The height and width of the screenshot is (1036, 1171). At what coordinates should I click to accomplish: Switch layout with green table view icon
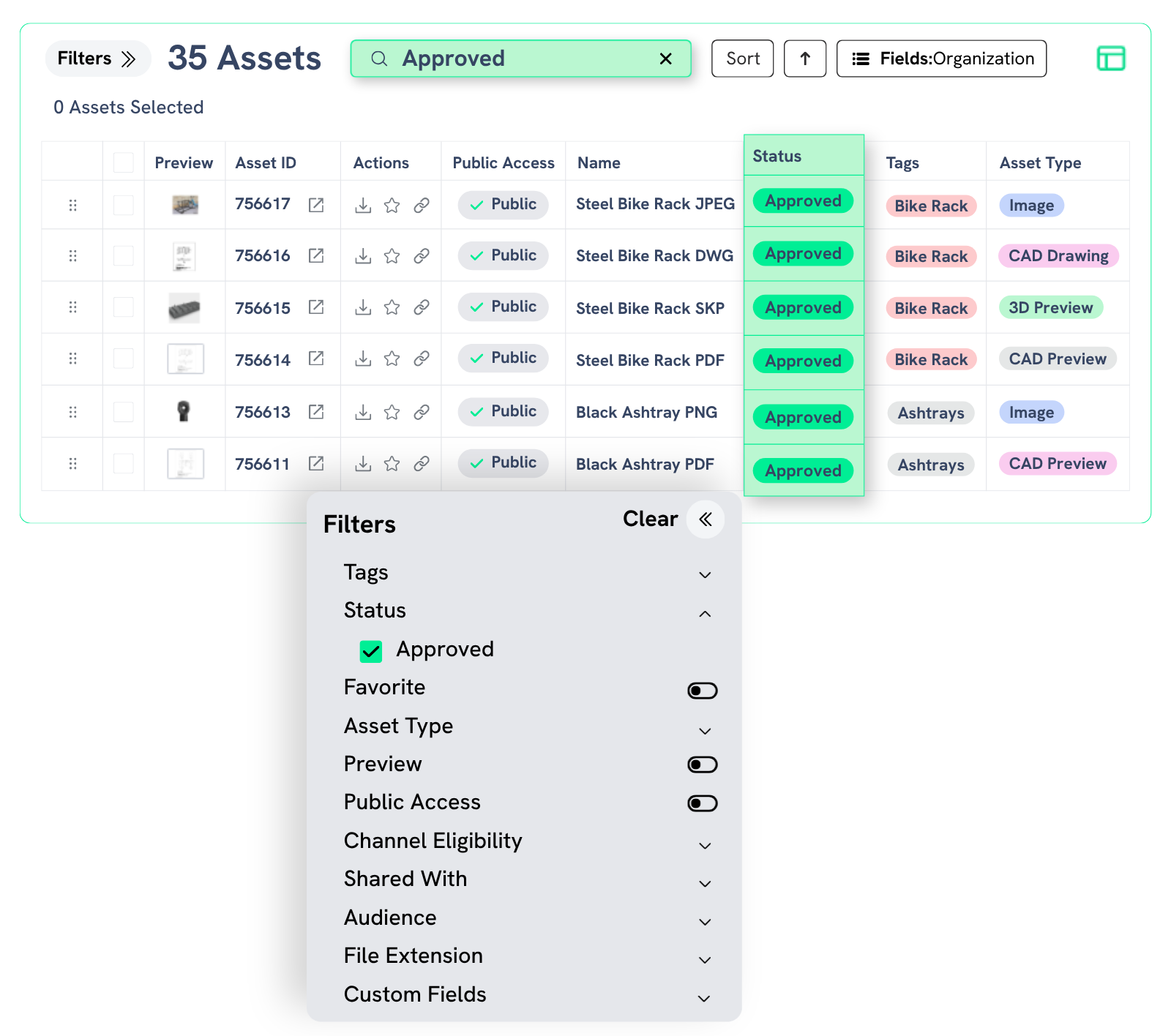[1111, 59]
